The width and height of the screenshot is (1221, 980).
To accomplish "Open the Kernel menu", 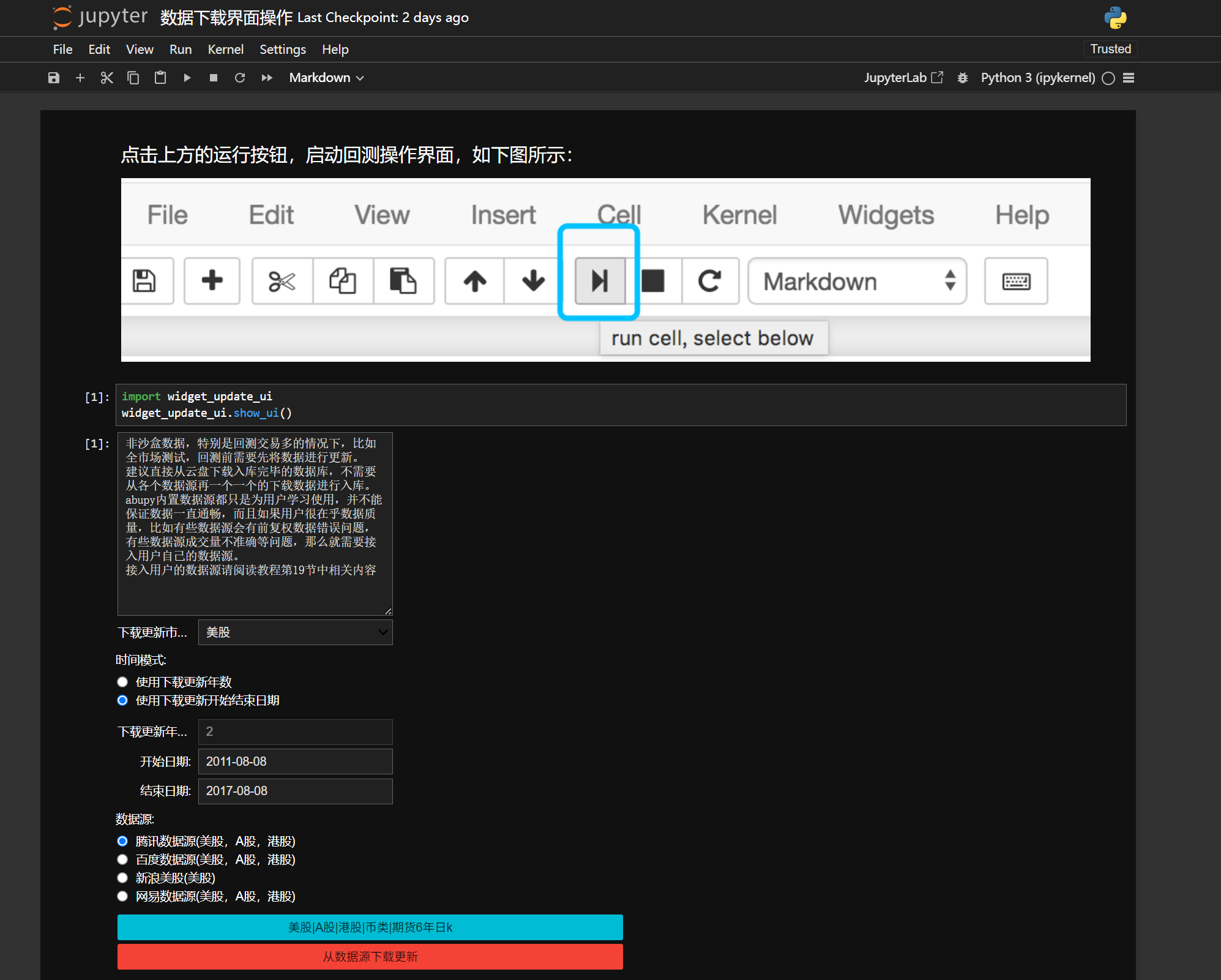I will point(225,50).
